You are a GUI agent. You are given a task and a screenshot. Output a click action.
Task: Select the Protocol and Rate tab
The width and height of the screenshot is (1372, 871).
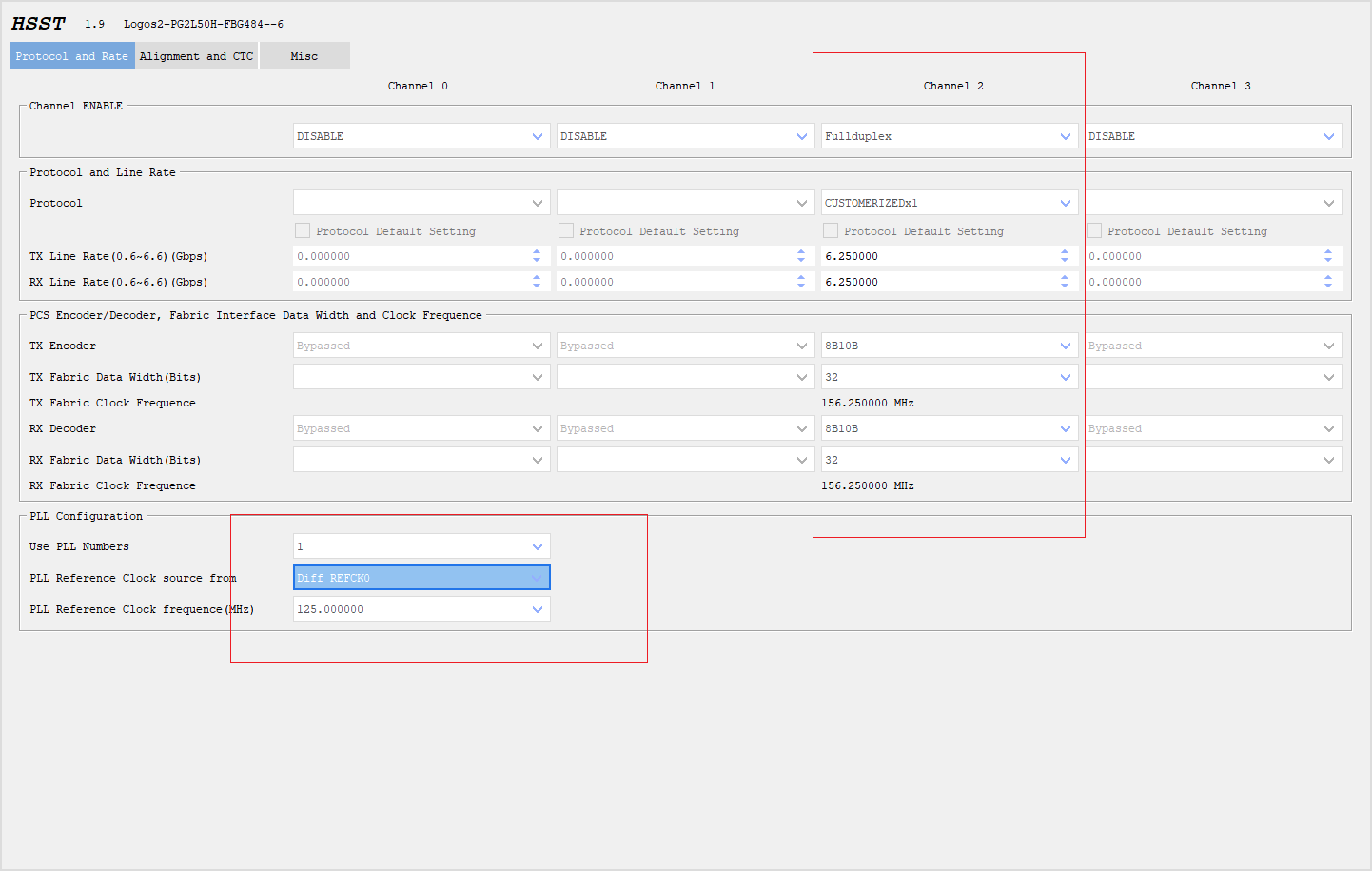point(71,55)
